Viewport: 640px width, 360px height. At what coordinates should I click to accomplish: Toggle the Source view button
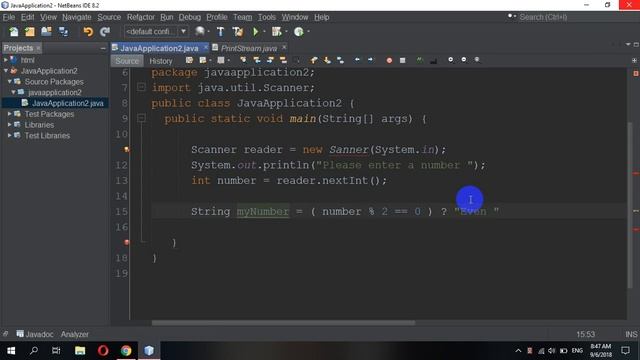(x=127, y=61)
